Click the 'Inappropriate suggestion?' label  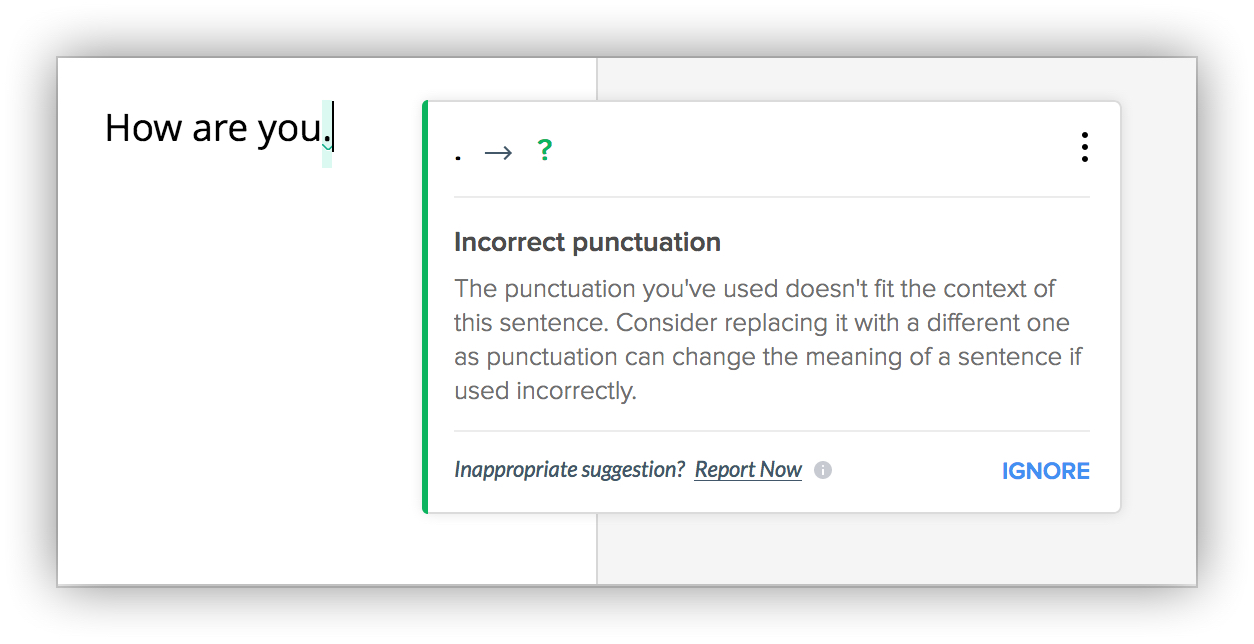(569, 470)
